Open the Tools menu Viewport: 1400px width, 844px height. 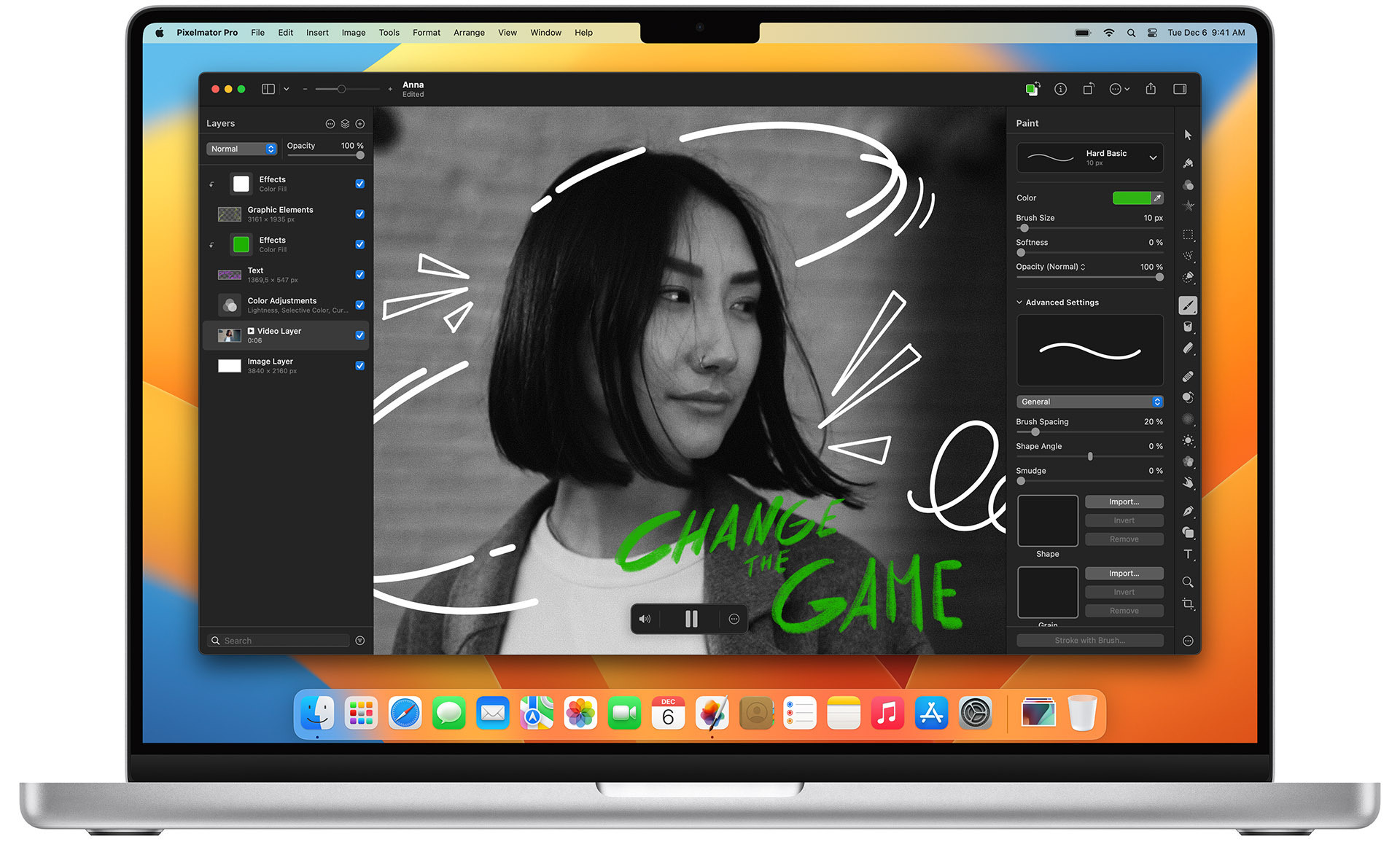[389, 32]
